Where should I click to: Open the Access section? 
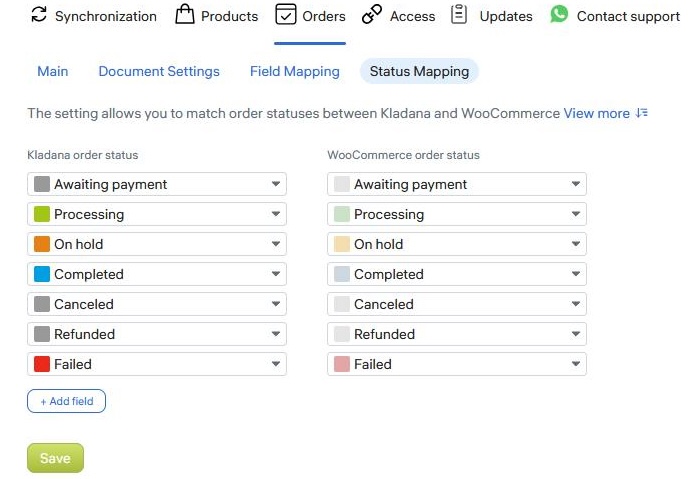(398, 16)
